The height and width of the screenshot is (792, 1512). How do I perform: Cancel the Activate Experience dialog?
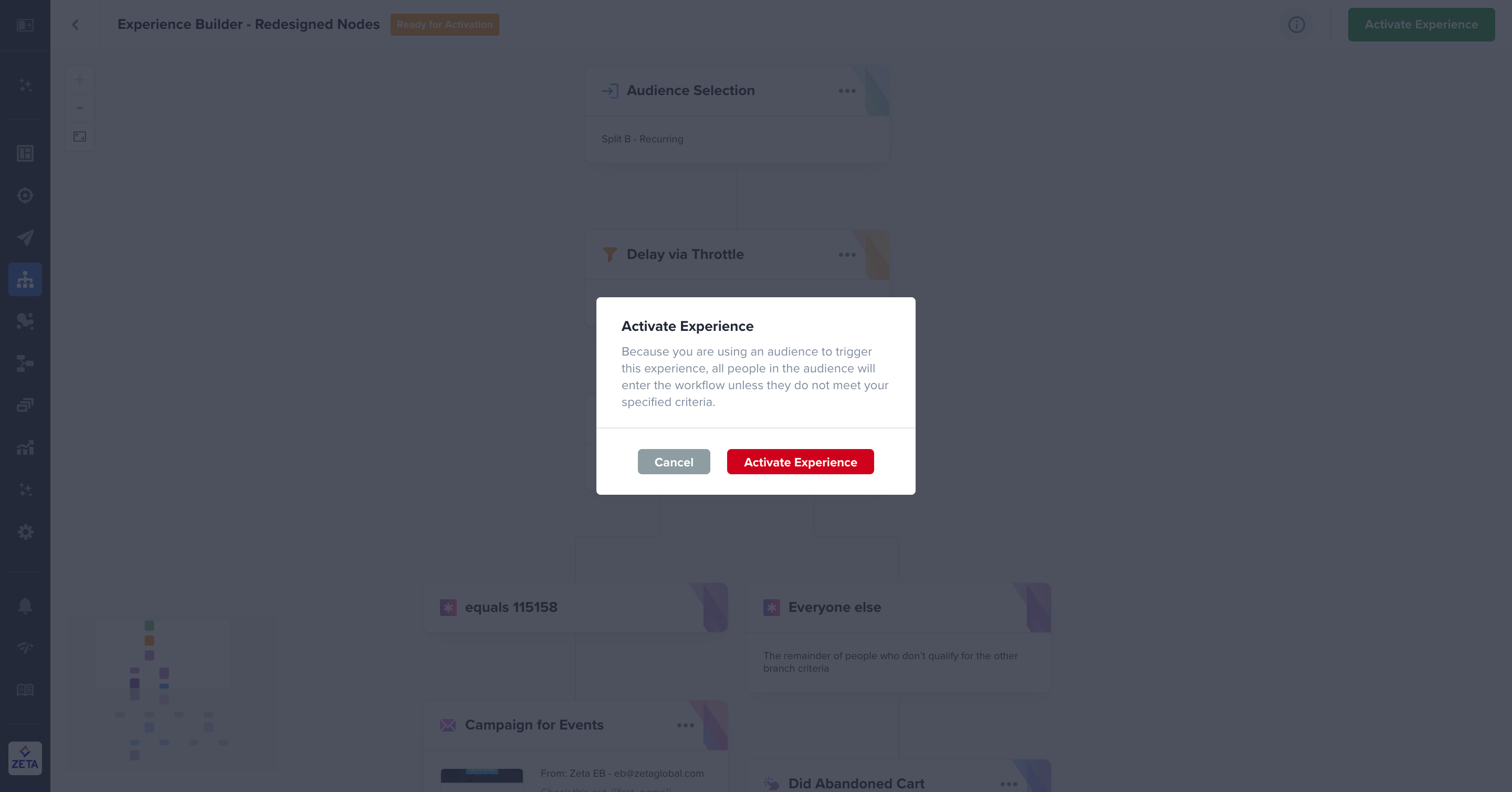coord(674,462)
